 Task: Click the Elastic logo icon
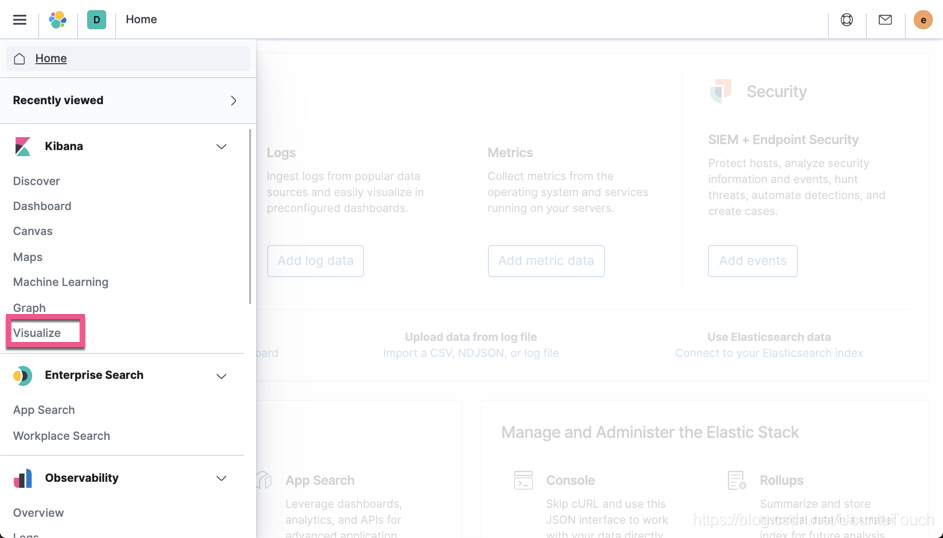58,20
